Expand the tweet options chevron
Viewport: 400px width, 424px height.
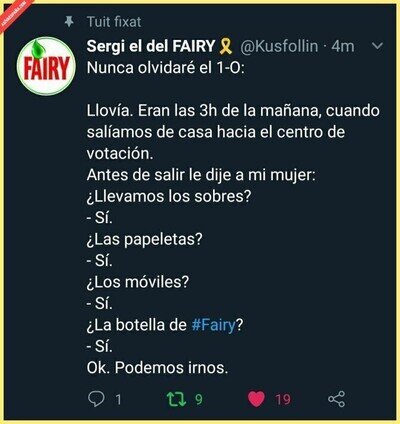point(378,46)
